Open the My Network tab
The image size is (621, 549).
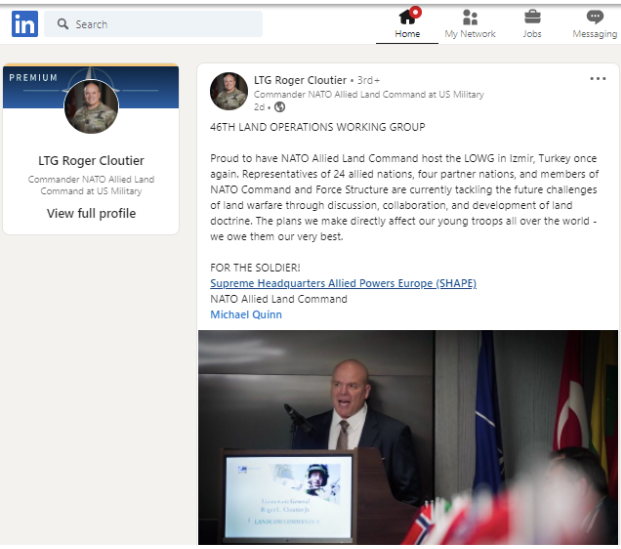click(470, 24)
